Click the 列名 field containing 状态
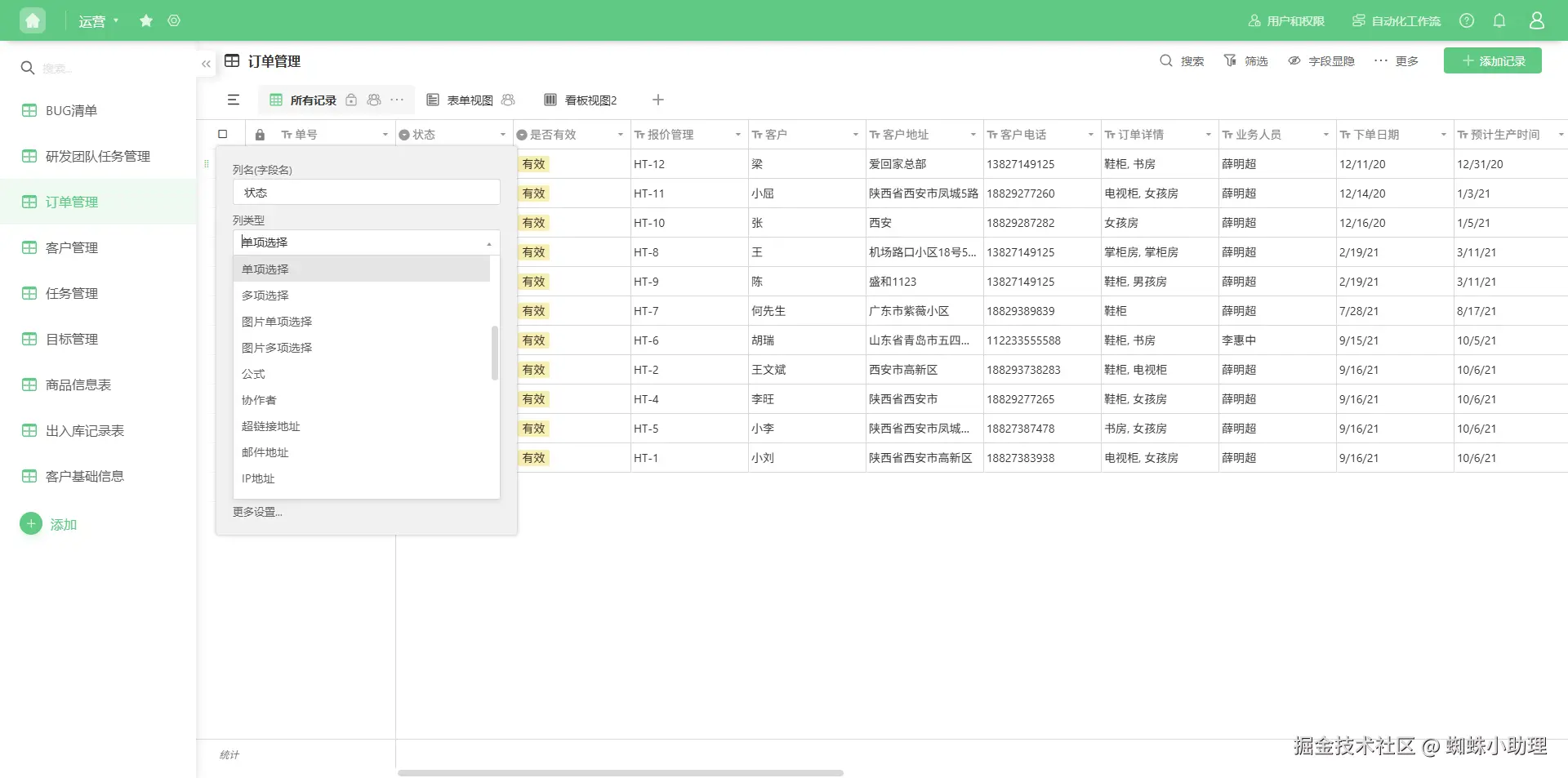1568x778 pixels. click(x=367, y=192)
